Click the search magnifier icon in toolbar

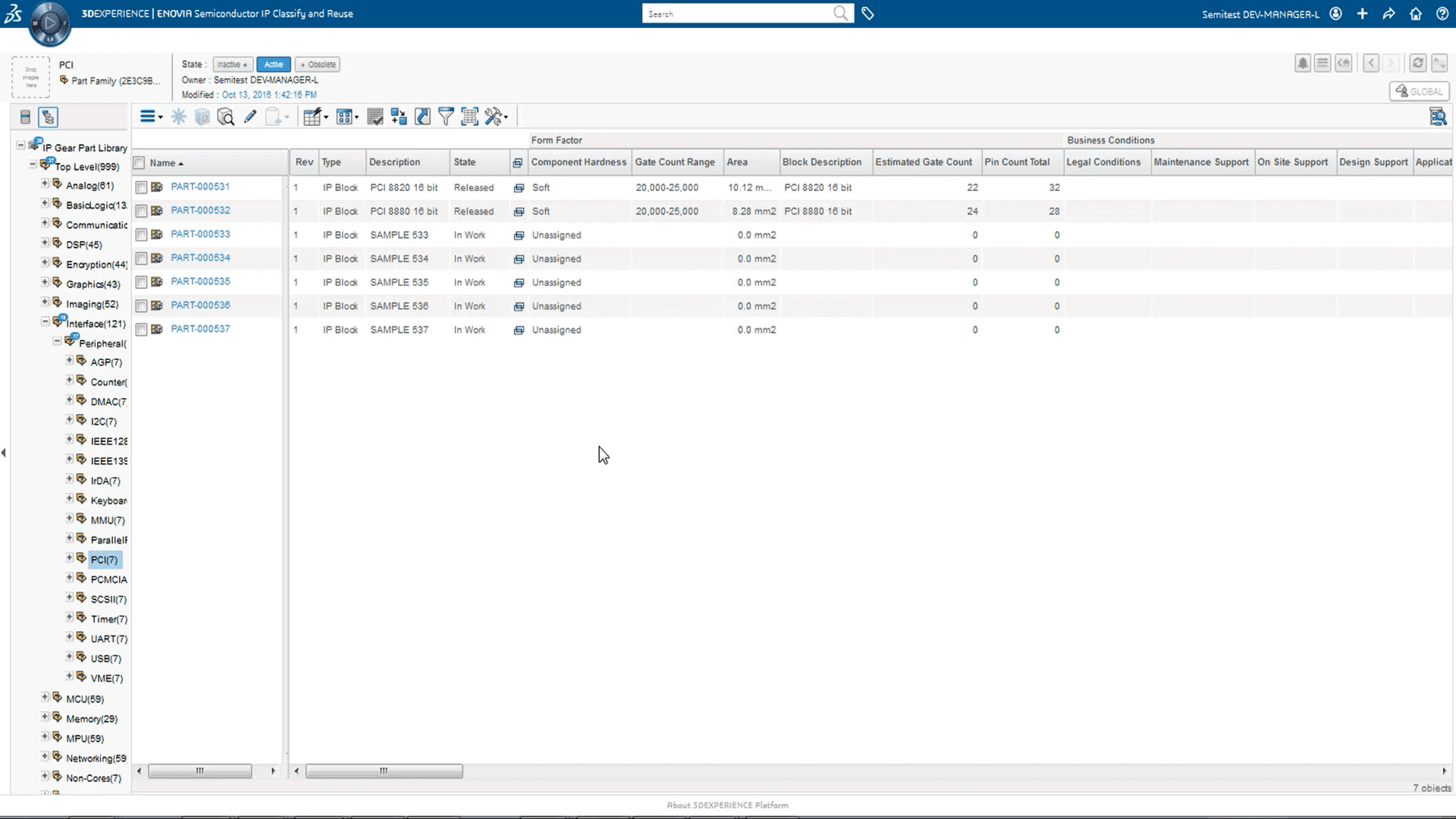click(225, 118)
